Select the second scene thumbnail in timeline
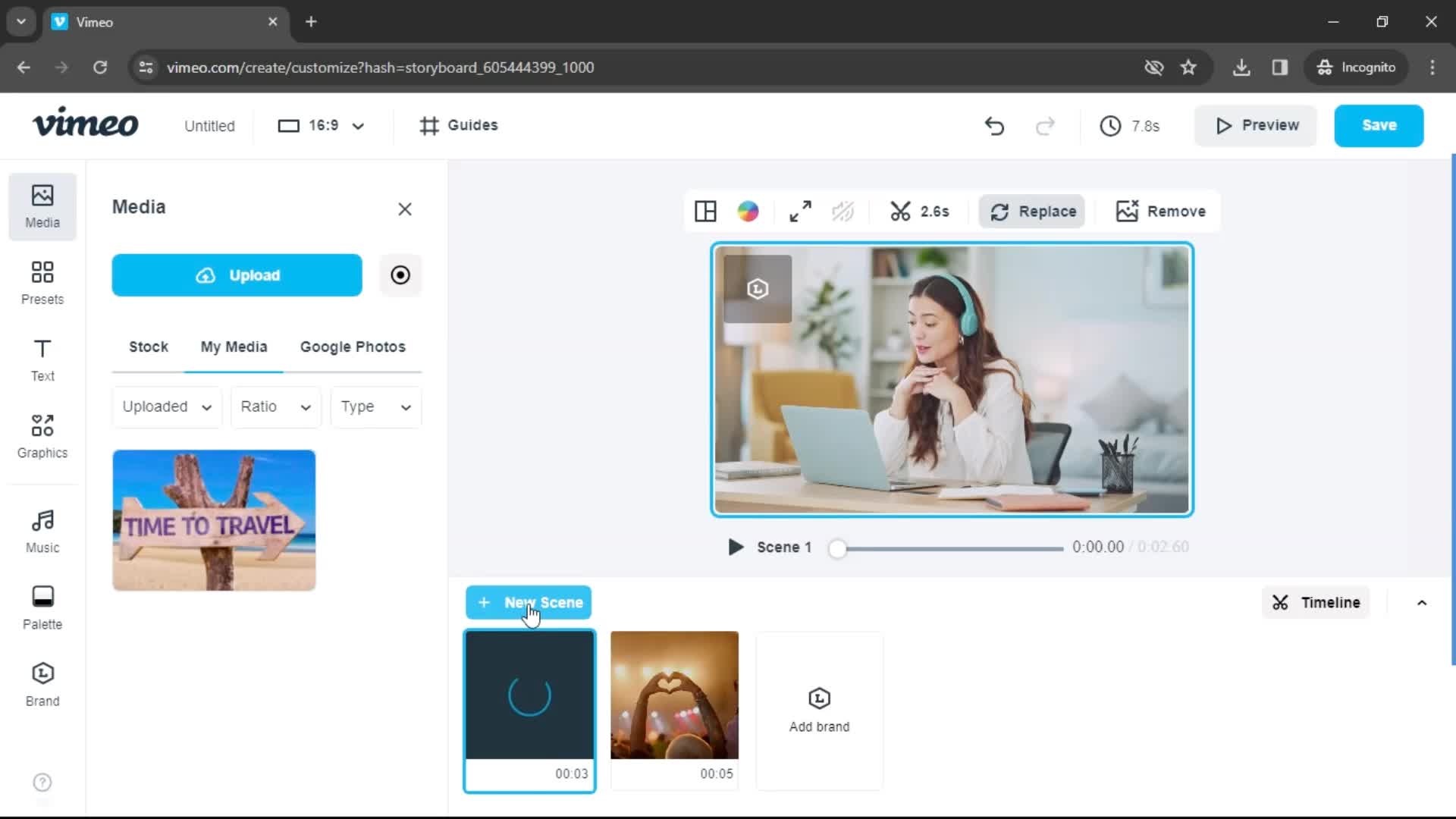1456x819 pixels. (674, 695)
